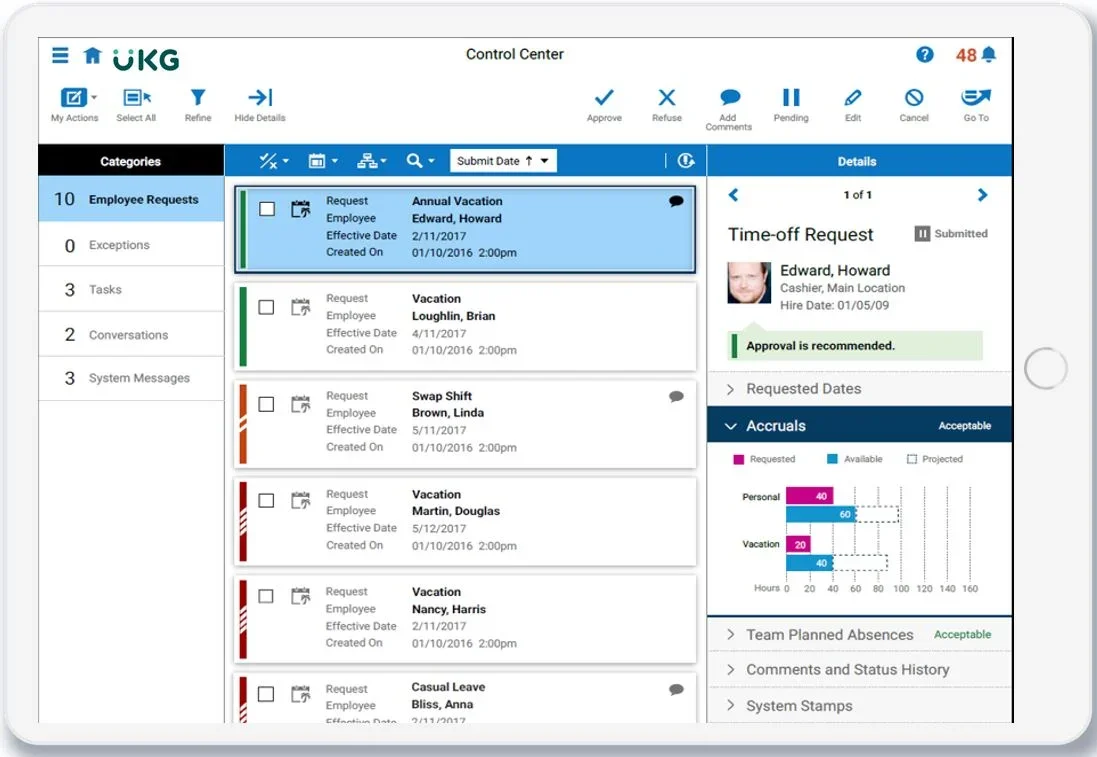The image size is (1097, 757).
Task: Expand the System Stamps section
Action: pyautogui.click(x=859, y=706)
